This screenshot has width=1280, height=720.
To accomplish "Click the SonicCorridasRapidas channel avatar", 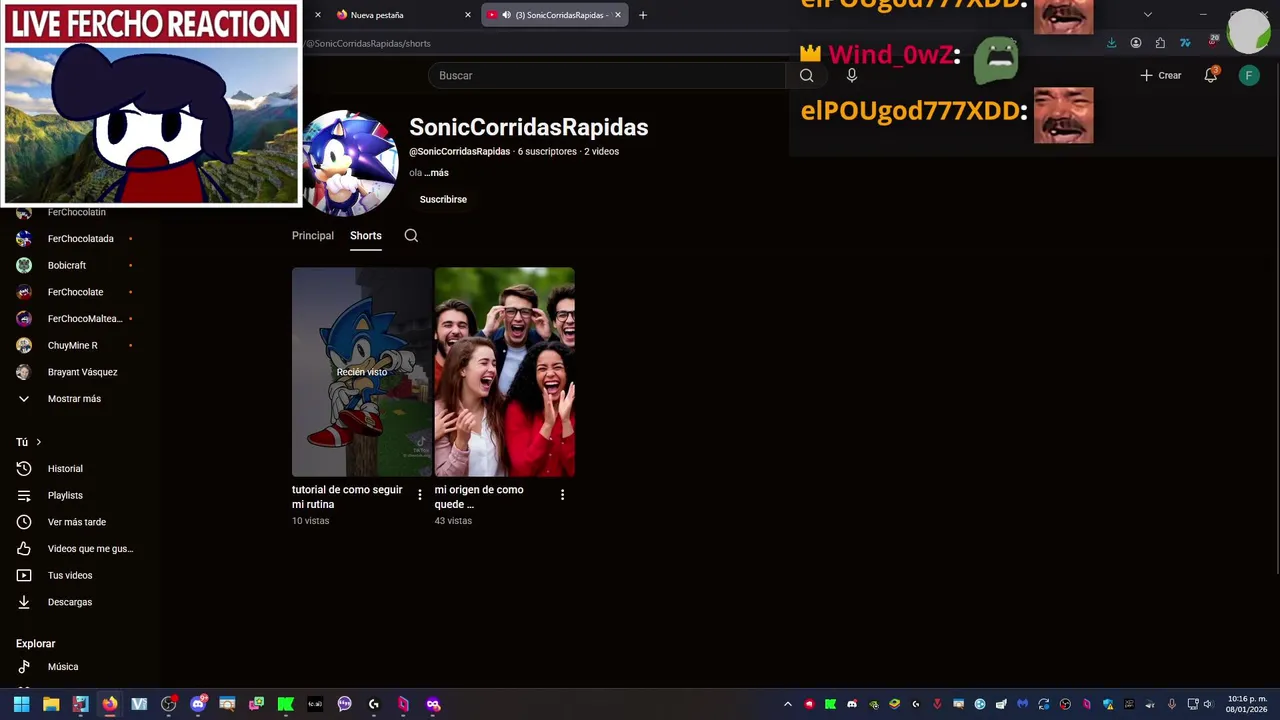I will 350,163.
